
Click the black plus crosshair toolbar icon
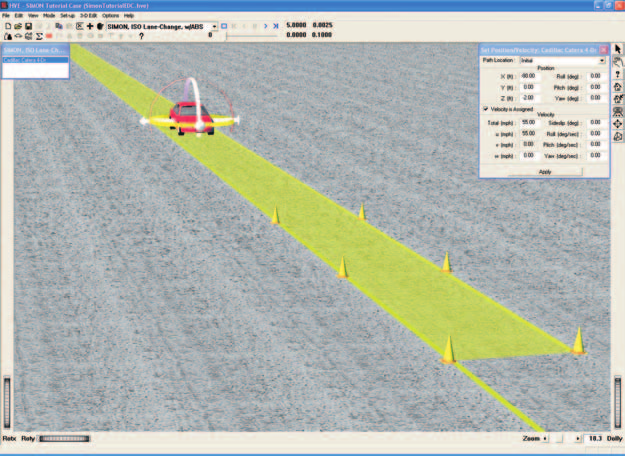point(90,26)
